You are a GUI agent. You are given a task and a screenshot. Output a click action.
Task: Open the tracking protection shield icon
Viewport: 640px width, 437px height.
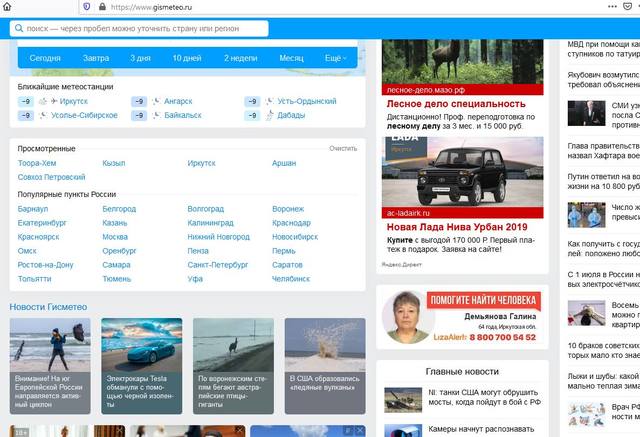(x=87, y=7)
